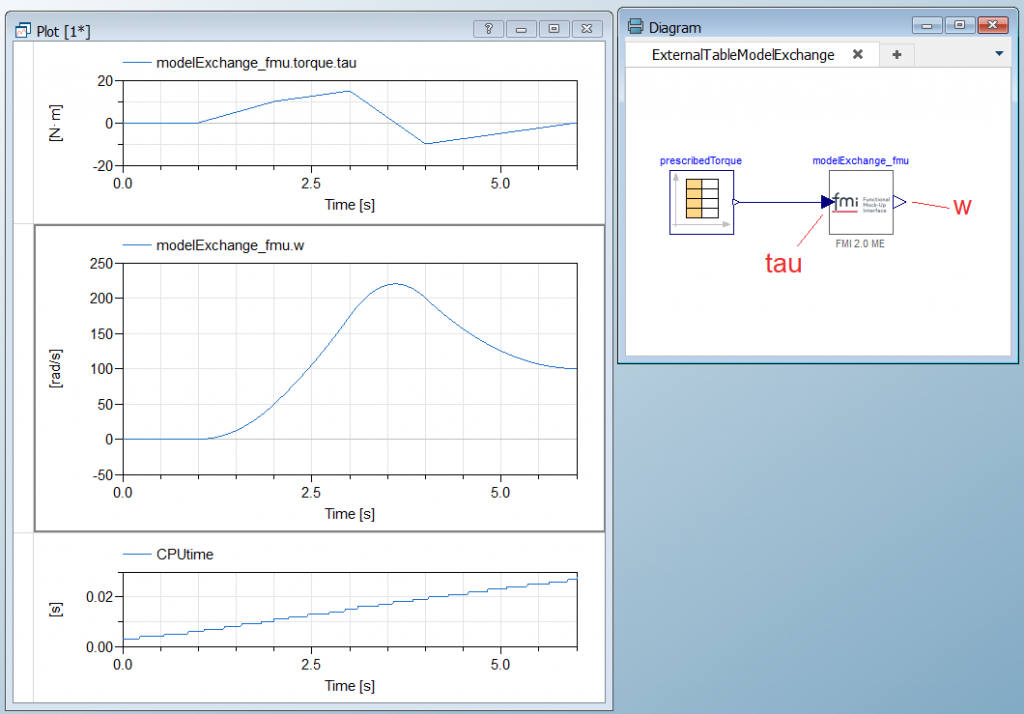Click the FMU input connector triangle
This screenshot has height=714, width=1024.
[x=827, y=202]
